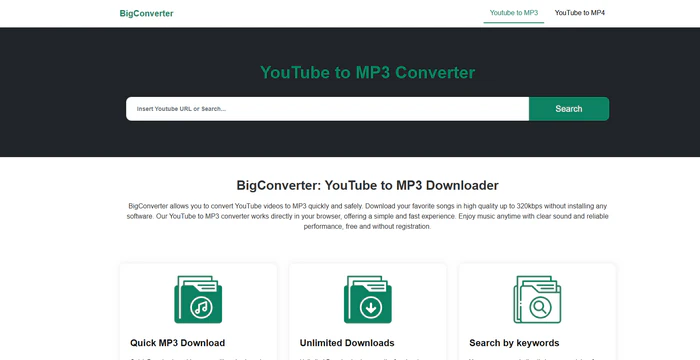Switch to the YouTube to MP4 tab
The height and width of the screenshot is (360, 700).
click(x=579, y=13)
